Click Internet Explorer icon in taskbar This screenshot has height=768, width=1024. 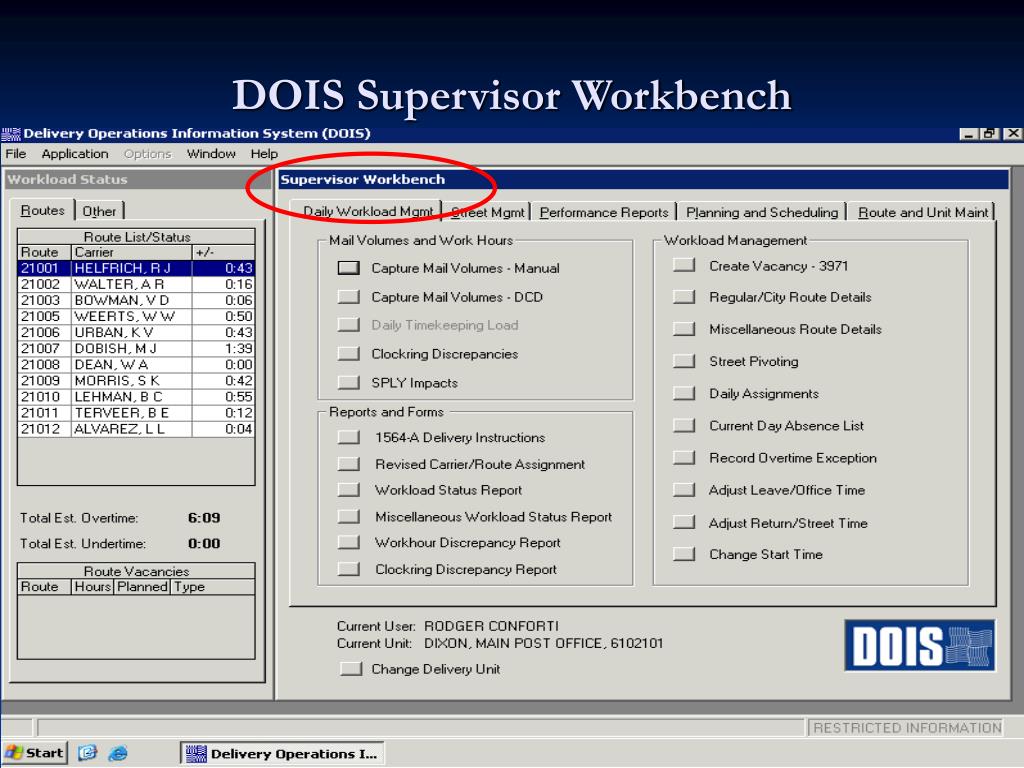[x=118, y=753]
